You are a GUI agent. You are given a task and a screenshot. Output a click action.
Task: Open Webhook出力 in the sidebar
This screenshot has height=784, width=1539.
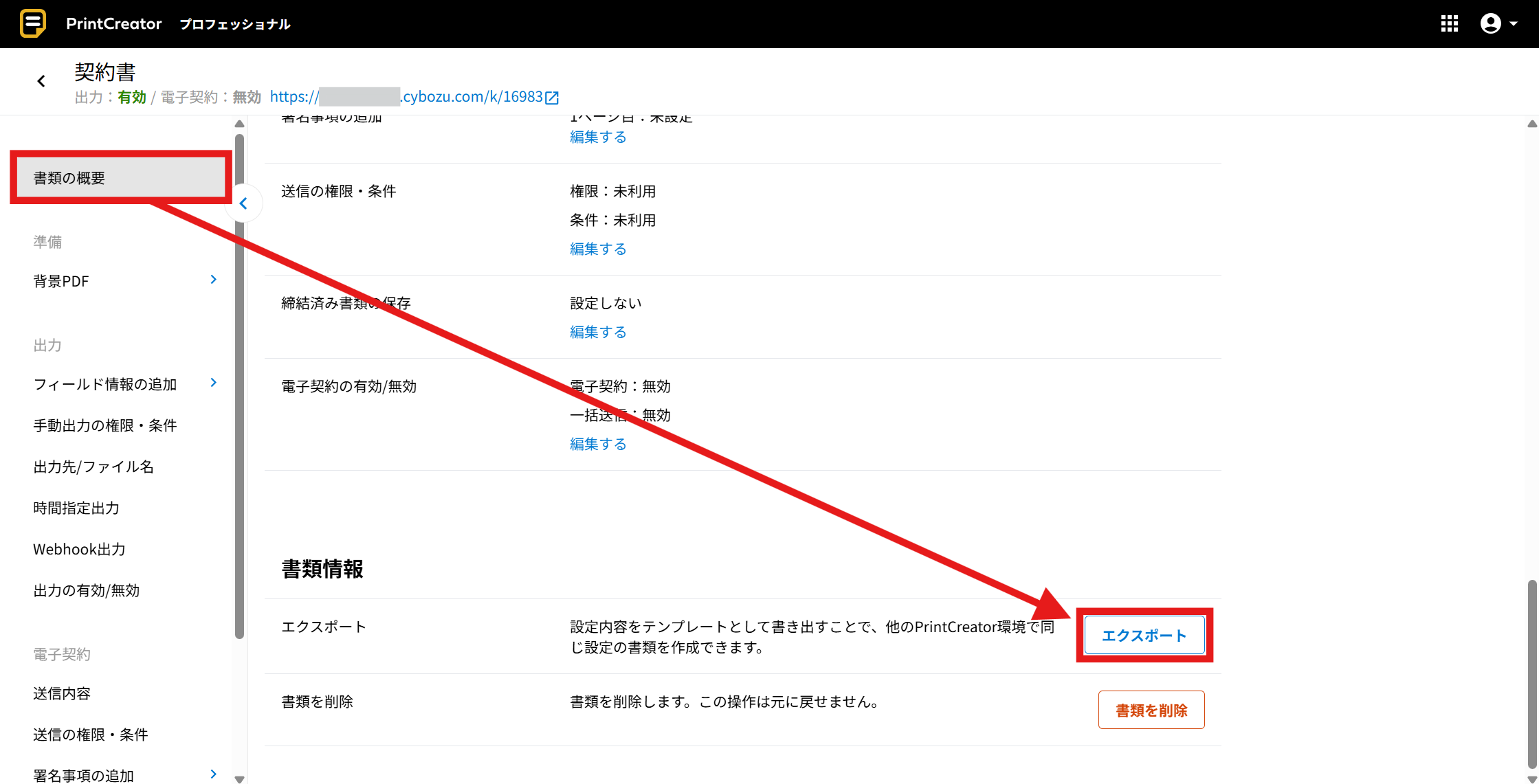pos(80,549)
